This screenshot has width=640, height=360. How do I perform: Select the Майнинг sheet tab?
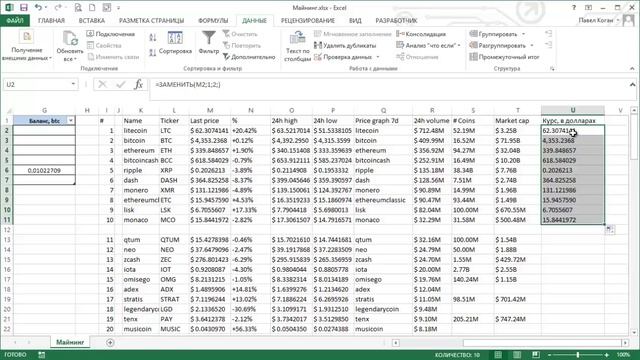click(x=70, y=342)
